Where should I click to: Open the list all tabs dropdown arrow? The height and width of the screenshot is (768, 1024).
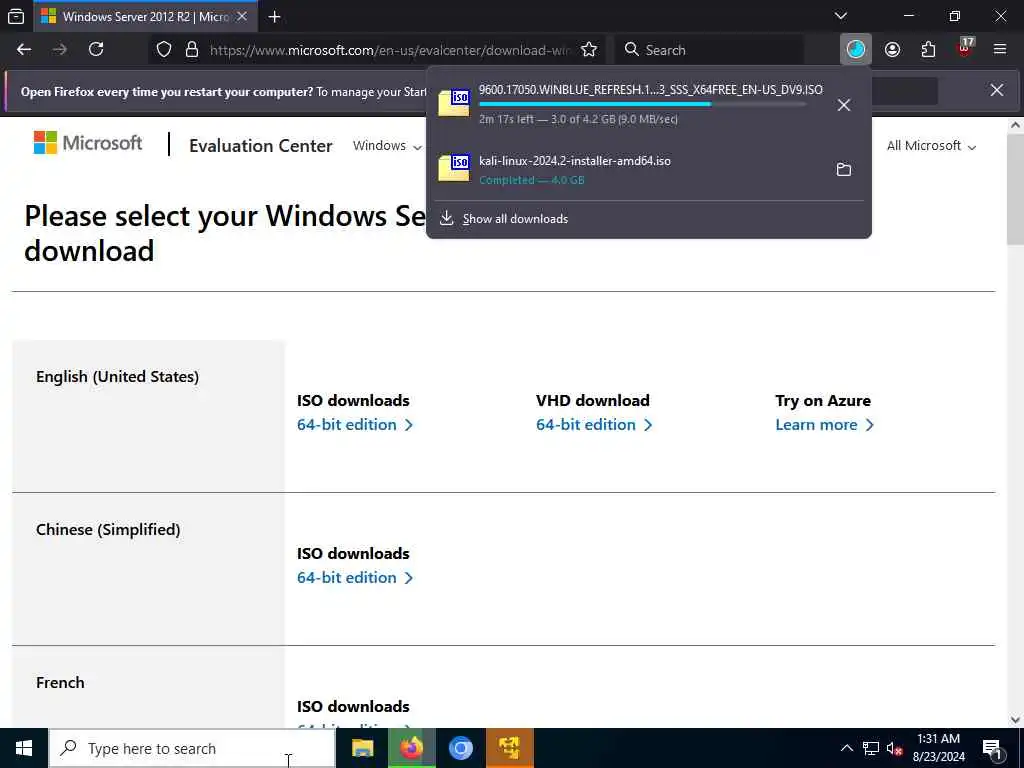(x=840, y=16)
